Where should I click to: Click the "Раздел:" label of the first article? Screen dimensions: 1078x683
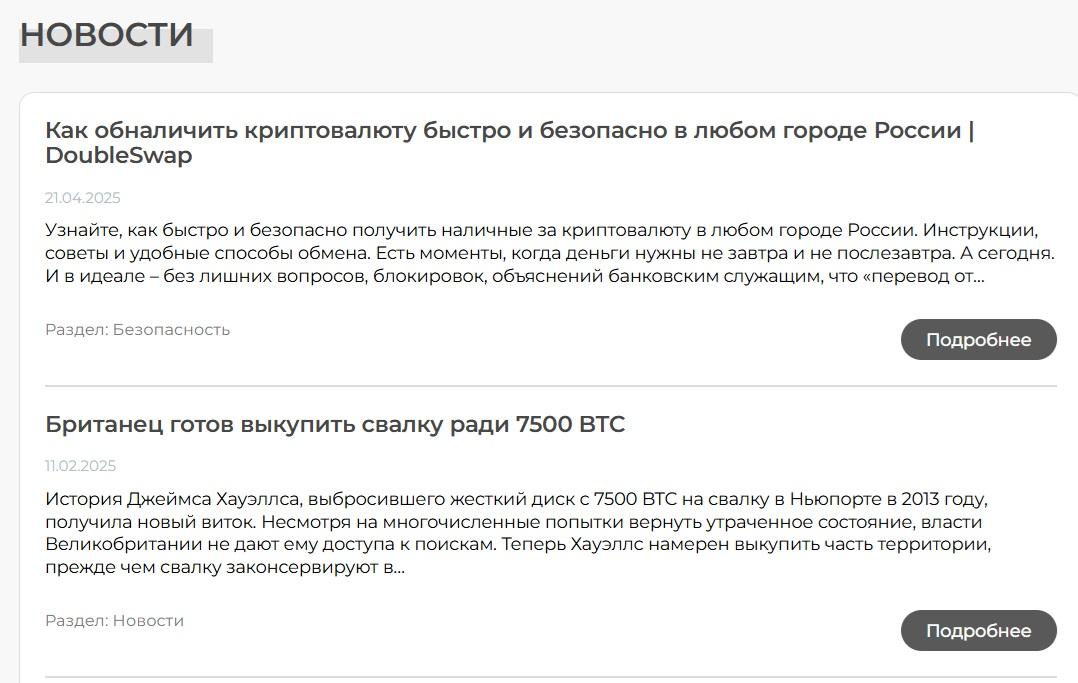[76, 328]
